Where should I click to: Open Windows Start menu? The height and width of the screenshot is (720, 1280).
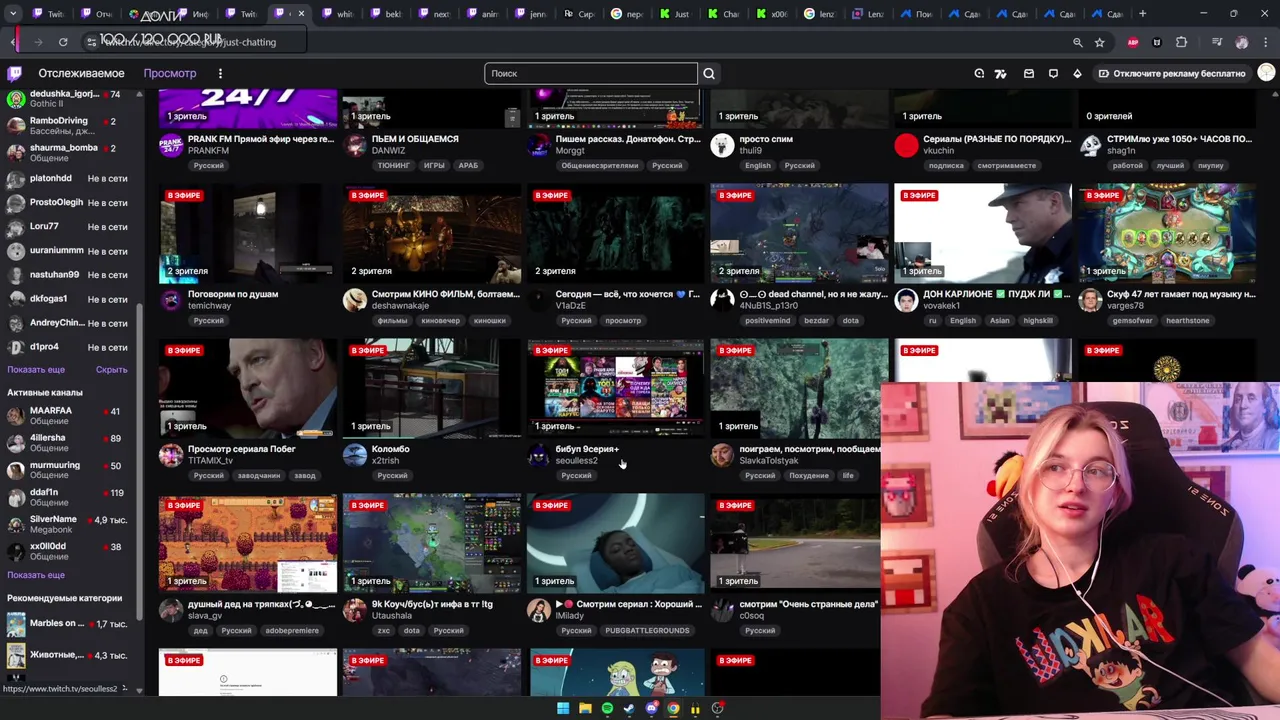pos(563,709)
